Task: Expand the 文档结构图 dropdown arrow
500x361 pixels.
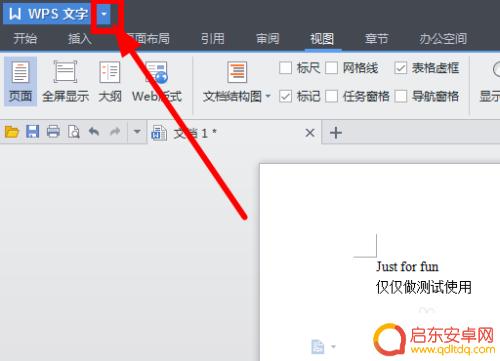Action: pyautogui.click(x=268, y=97)
